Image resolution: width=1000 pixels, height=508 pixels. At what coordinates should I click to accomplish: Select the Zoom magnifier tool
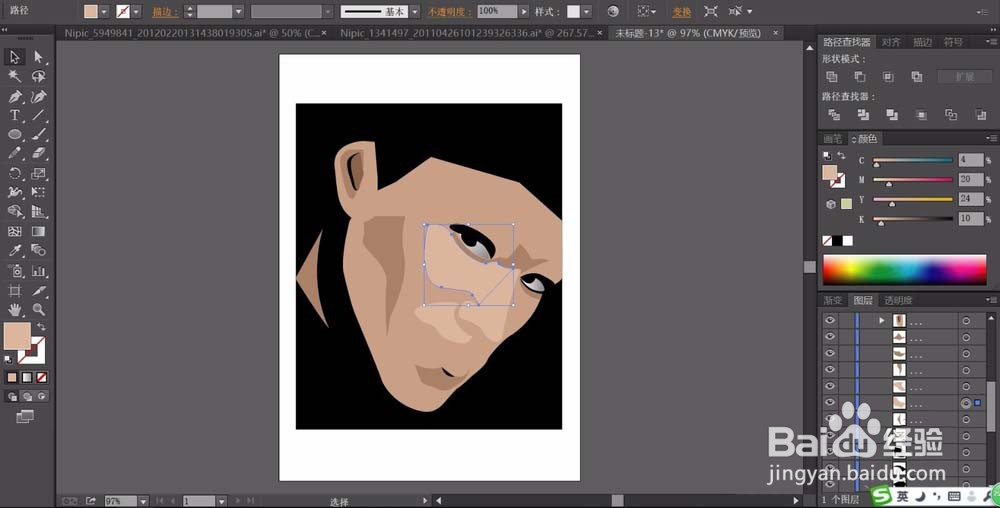click(38, 310)
